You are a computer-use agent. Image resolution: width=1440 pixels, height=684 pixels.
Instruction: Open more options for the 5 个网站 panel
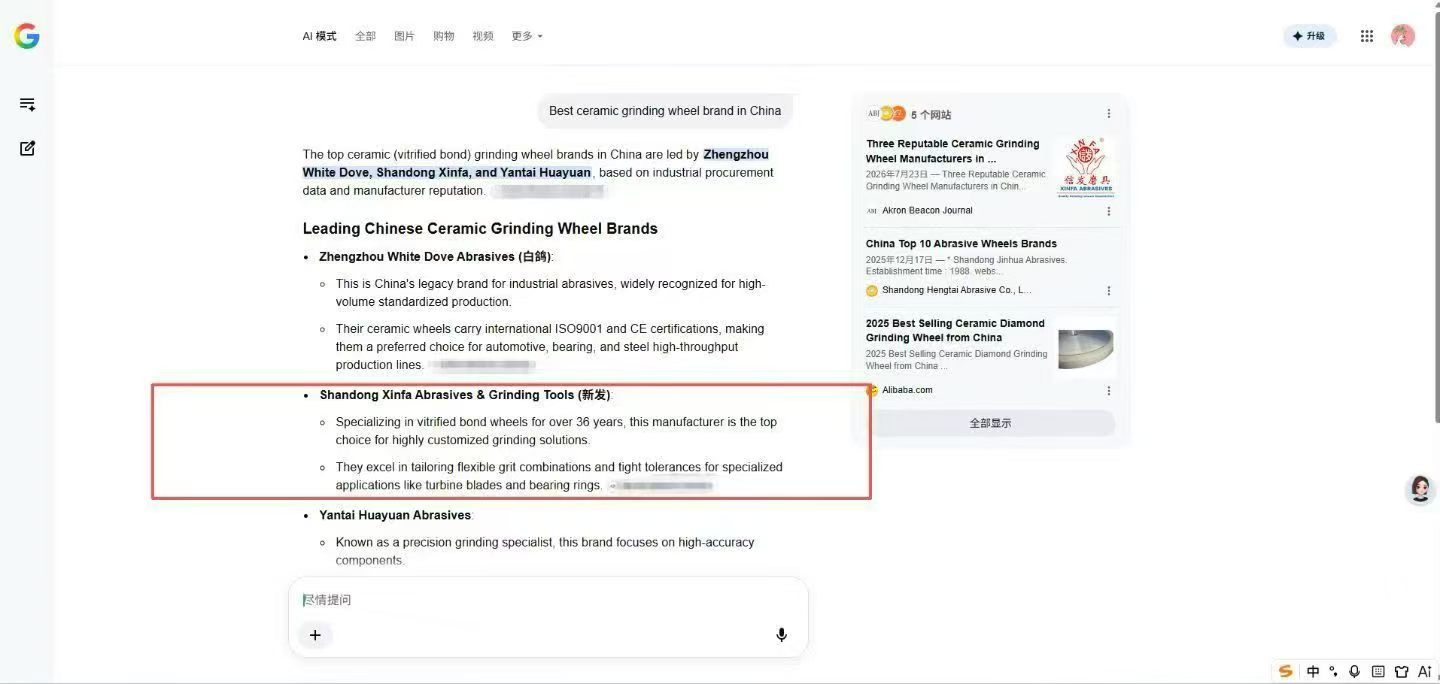pyautogui.click(x=1108, y=114)
